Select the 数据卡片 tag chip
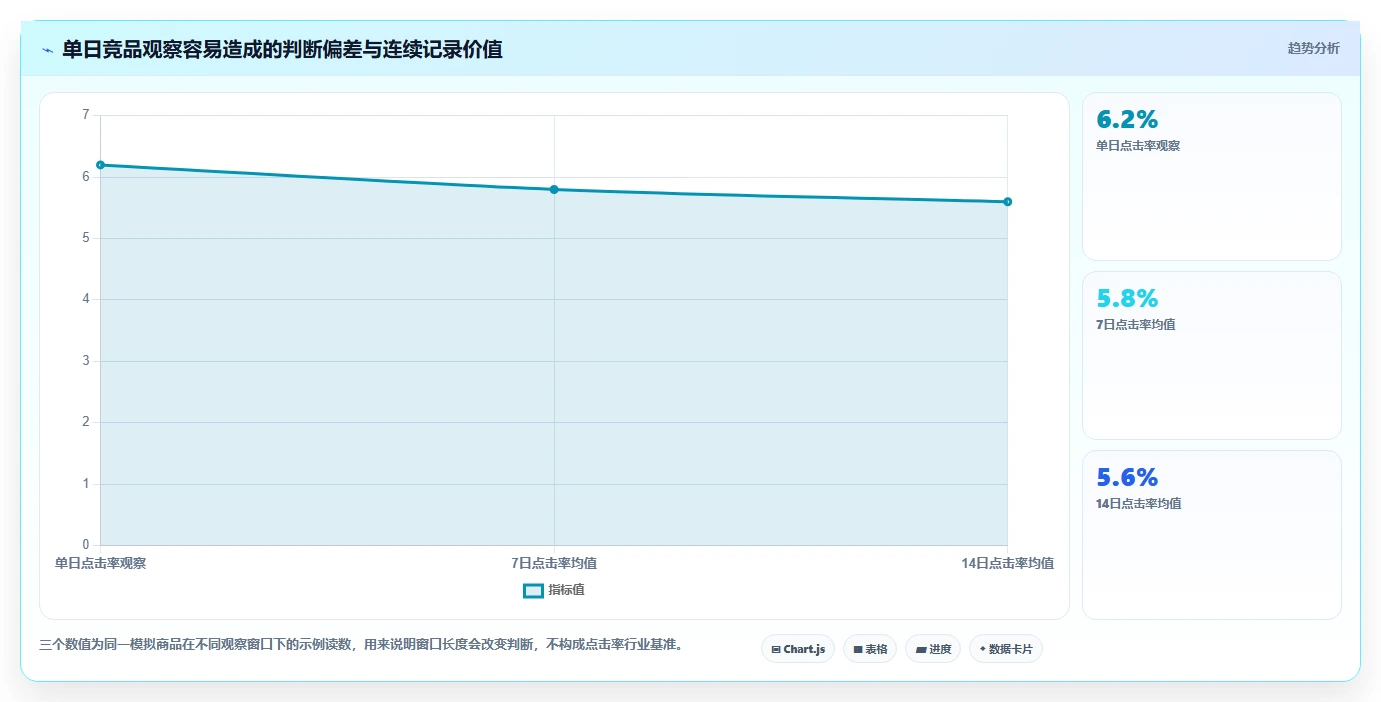 [1006, 649]
